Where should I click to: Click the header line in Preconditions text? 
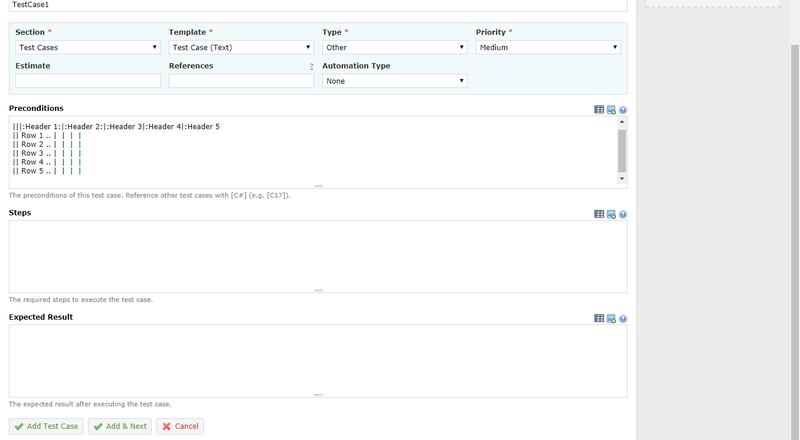116,127
